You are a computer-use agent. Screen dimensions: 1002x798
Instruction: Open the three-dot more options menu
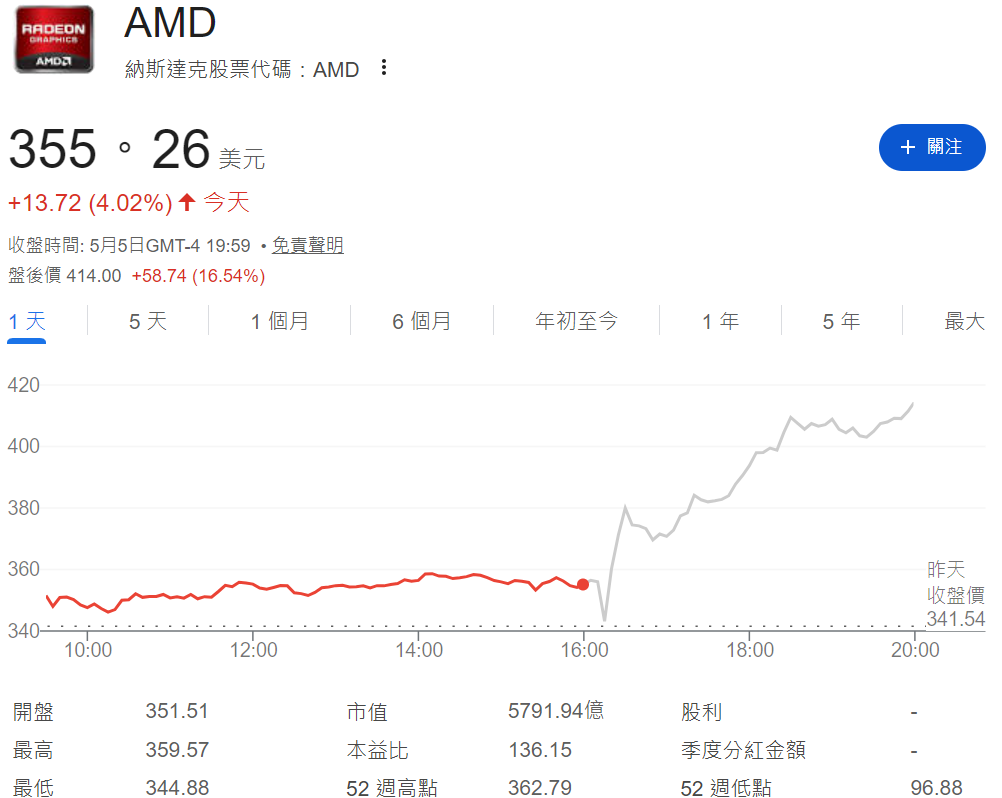click(x=383, y=68)
